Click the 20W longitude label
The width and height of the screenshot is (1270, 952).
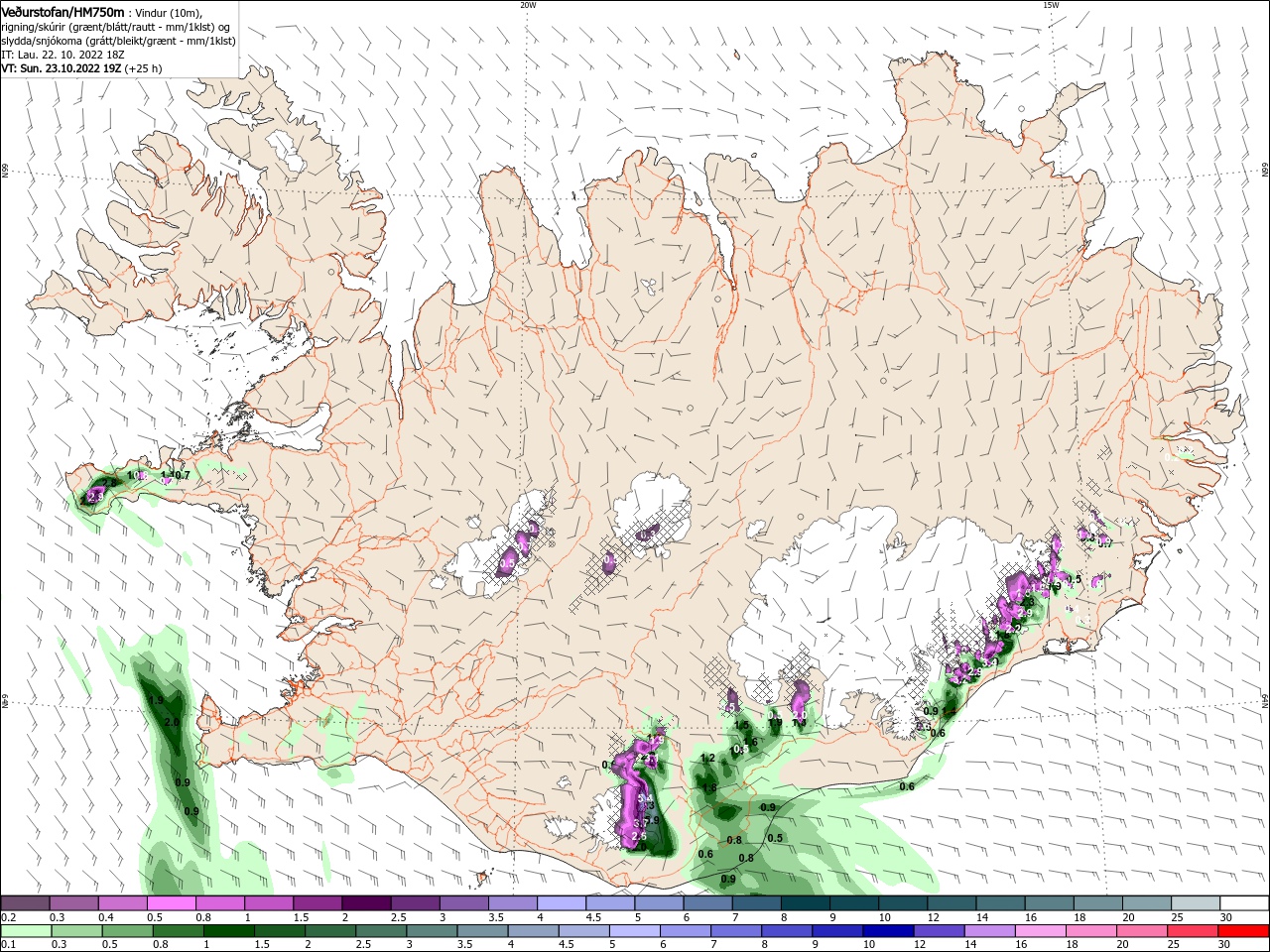click(528, 5)
